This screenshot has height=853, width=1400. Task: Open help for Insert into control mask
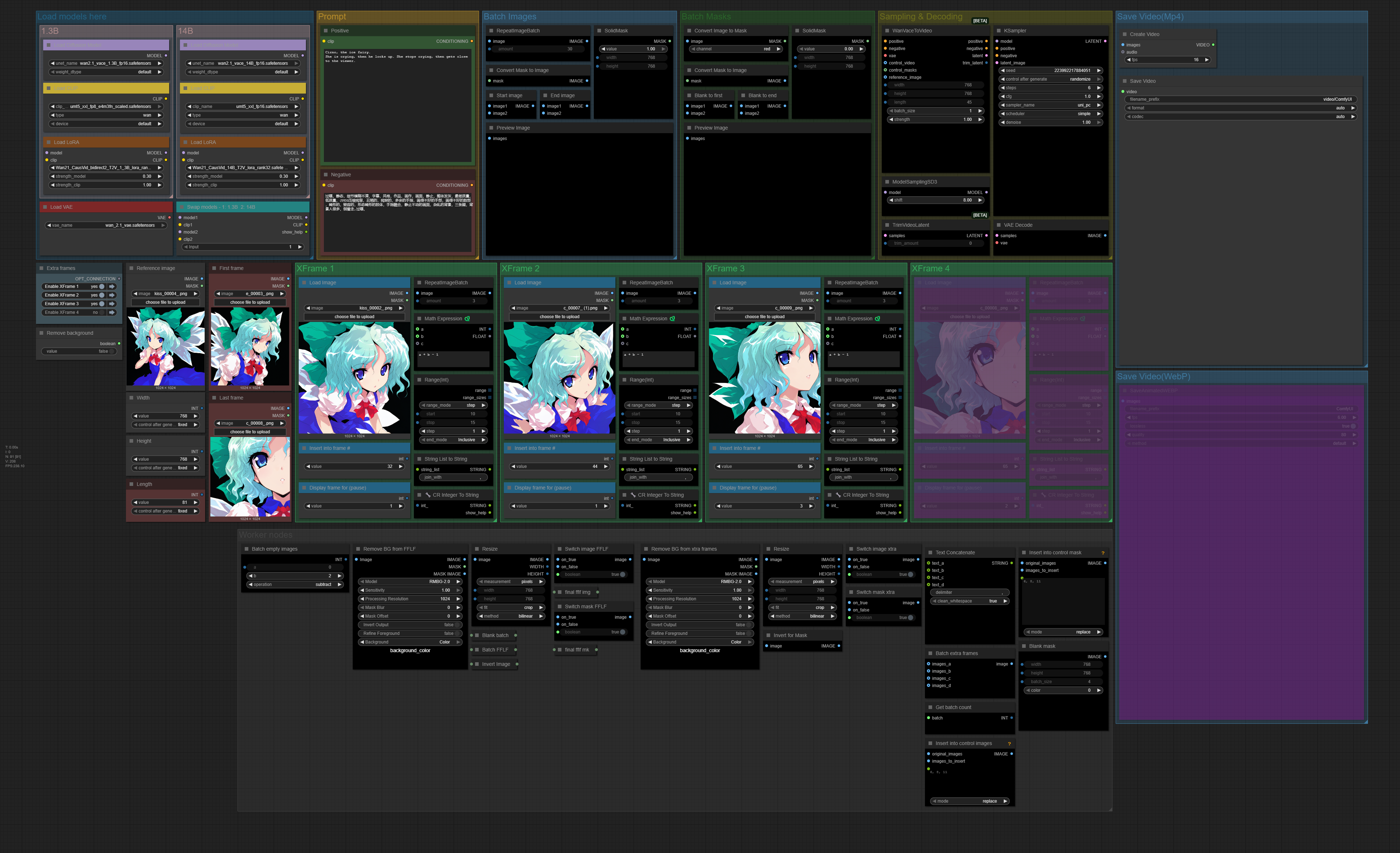click(x=1103, y=553)
